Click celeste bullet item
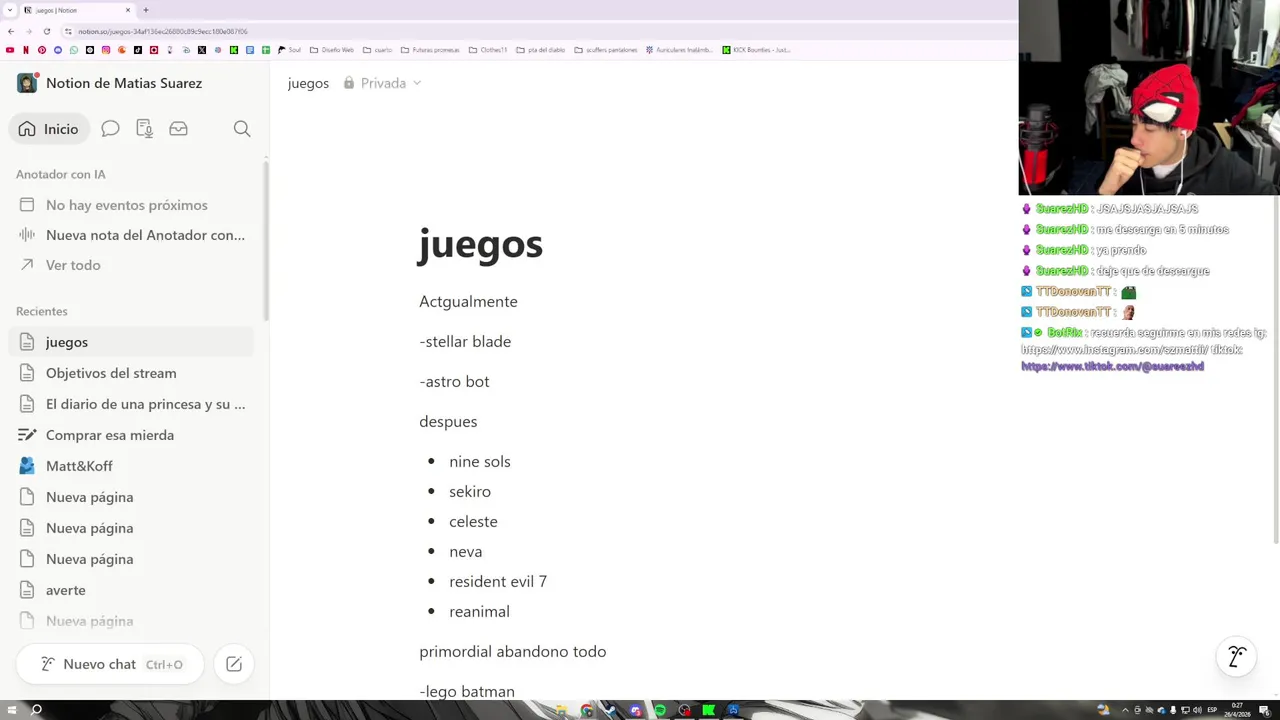Image resolution: width=1280 pixels, height=720 pixels. coord(473,521)
